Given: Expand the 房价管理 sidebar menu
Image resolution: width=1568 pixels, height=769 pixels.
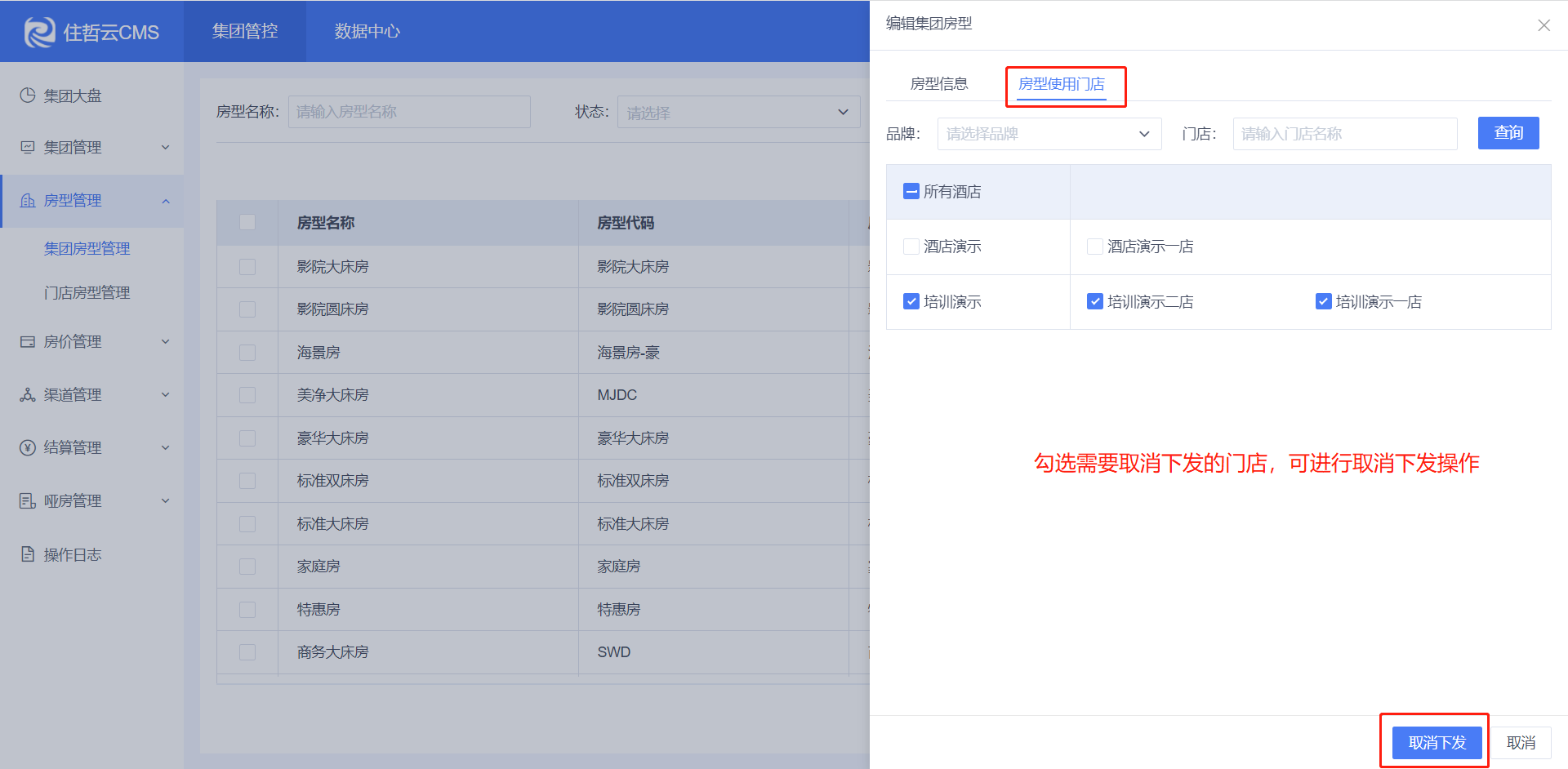Looking at the screenshot, I should pos(166,341).
